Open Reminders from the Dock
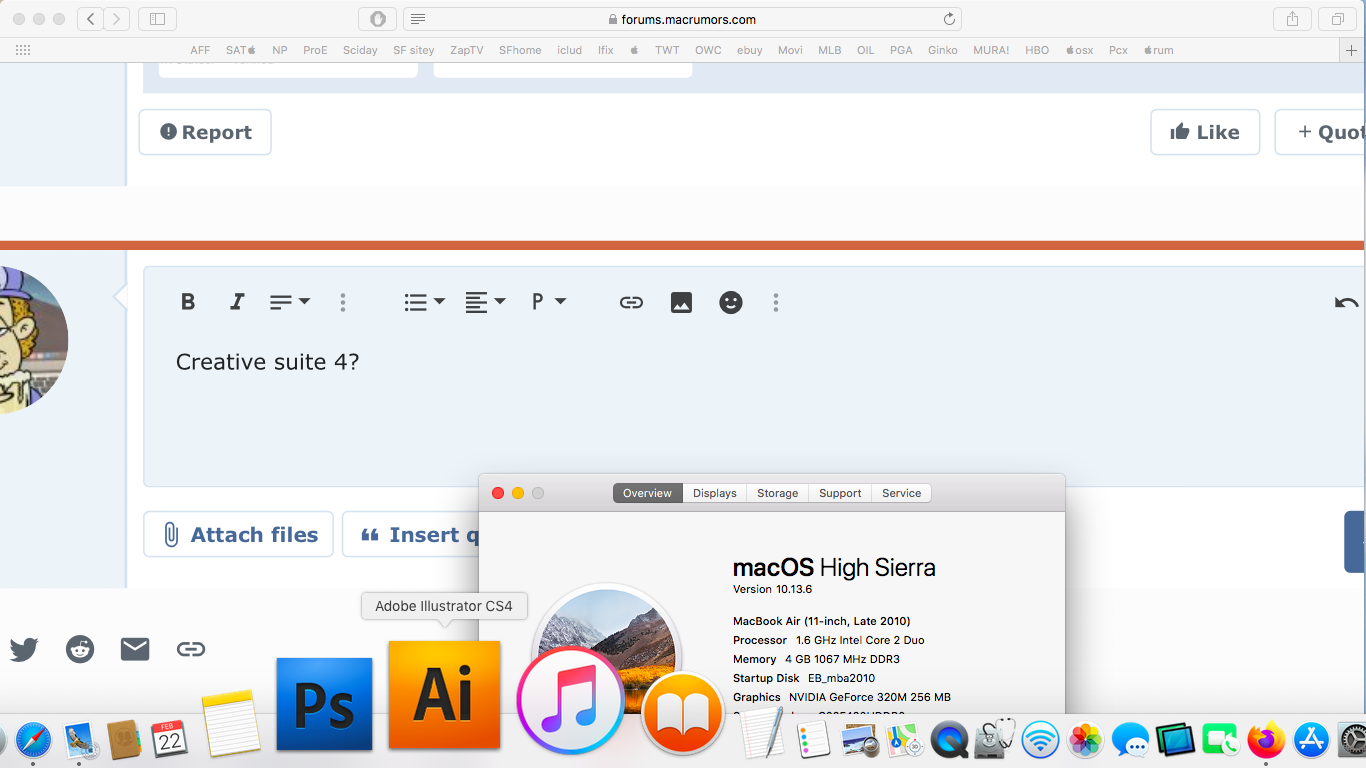This screenshot has width=1366, height=768. tap(816, 740)
